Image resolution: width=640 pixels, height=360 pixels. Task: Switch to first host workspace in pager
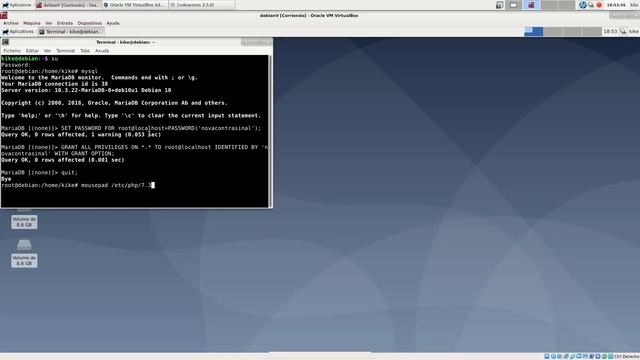514,5
